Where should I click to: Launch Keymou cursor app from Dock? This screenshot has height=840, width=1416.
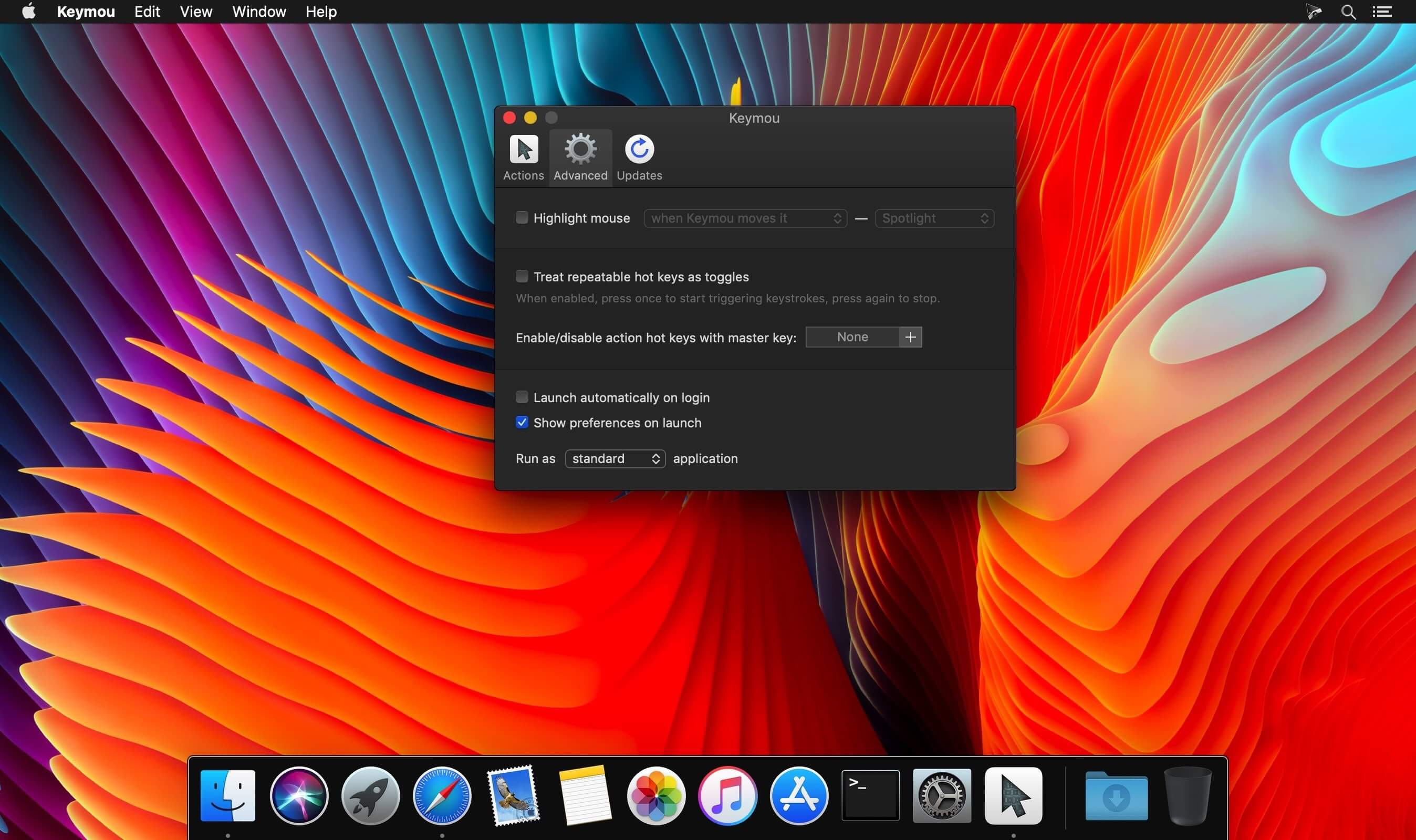[x=1013, y=795]
